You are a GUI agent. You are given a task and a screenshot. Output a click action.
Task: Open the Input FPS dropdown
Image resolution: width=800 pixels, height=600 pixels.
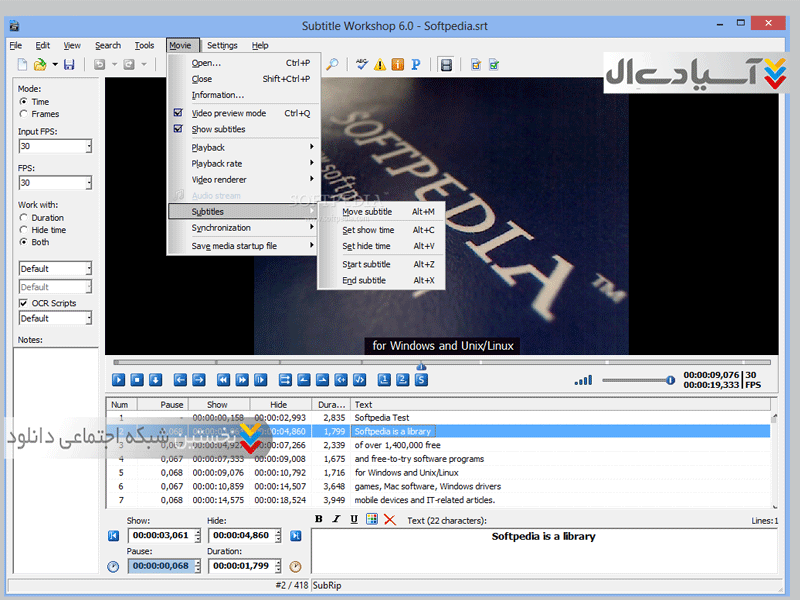point(88,147)
